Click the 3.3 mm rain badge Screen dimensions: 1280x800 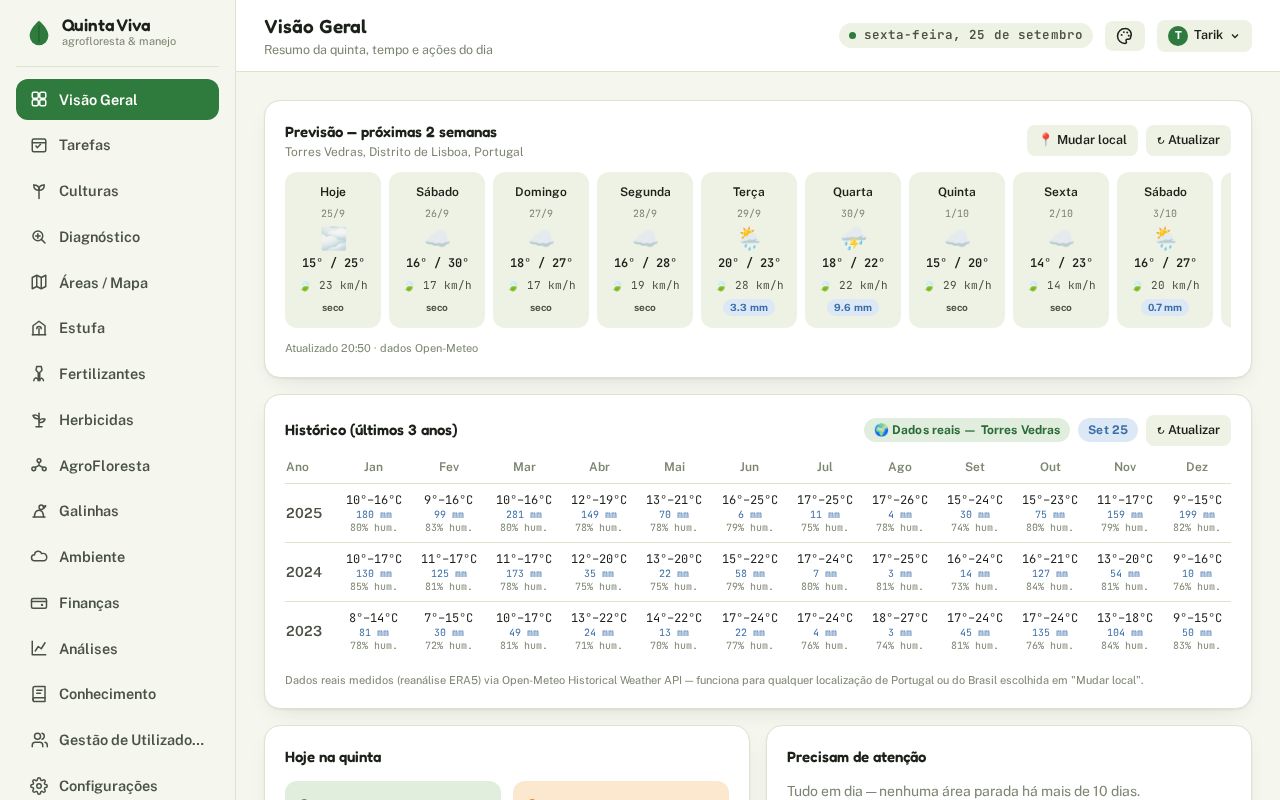(749, 308)
